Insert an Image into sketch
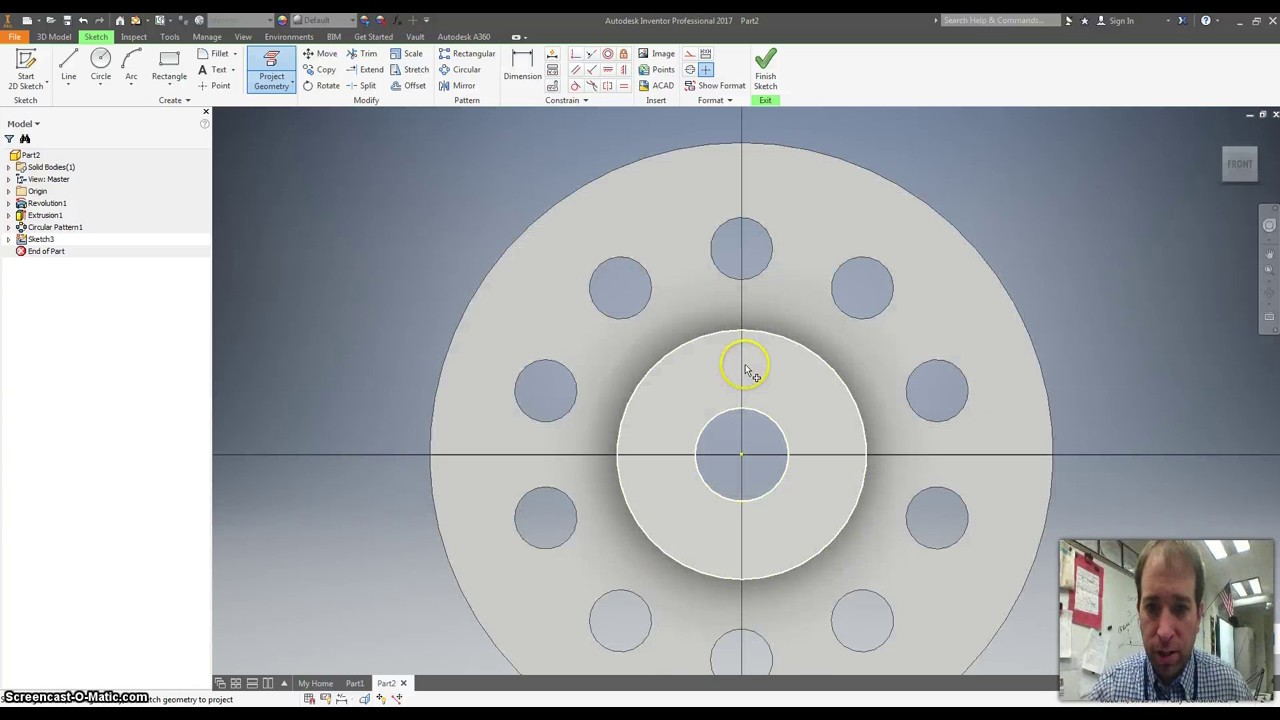The height and width of the screenshot is (720, 1280). (656, 53)
